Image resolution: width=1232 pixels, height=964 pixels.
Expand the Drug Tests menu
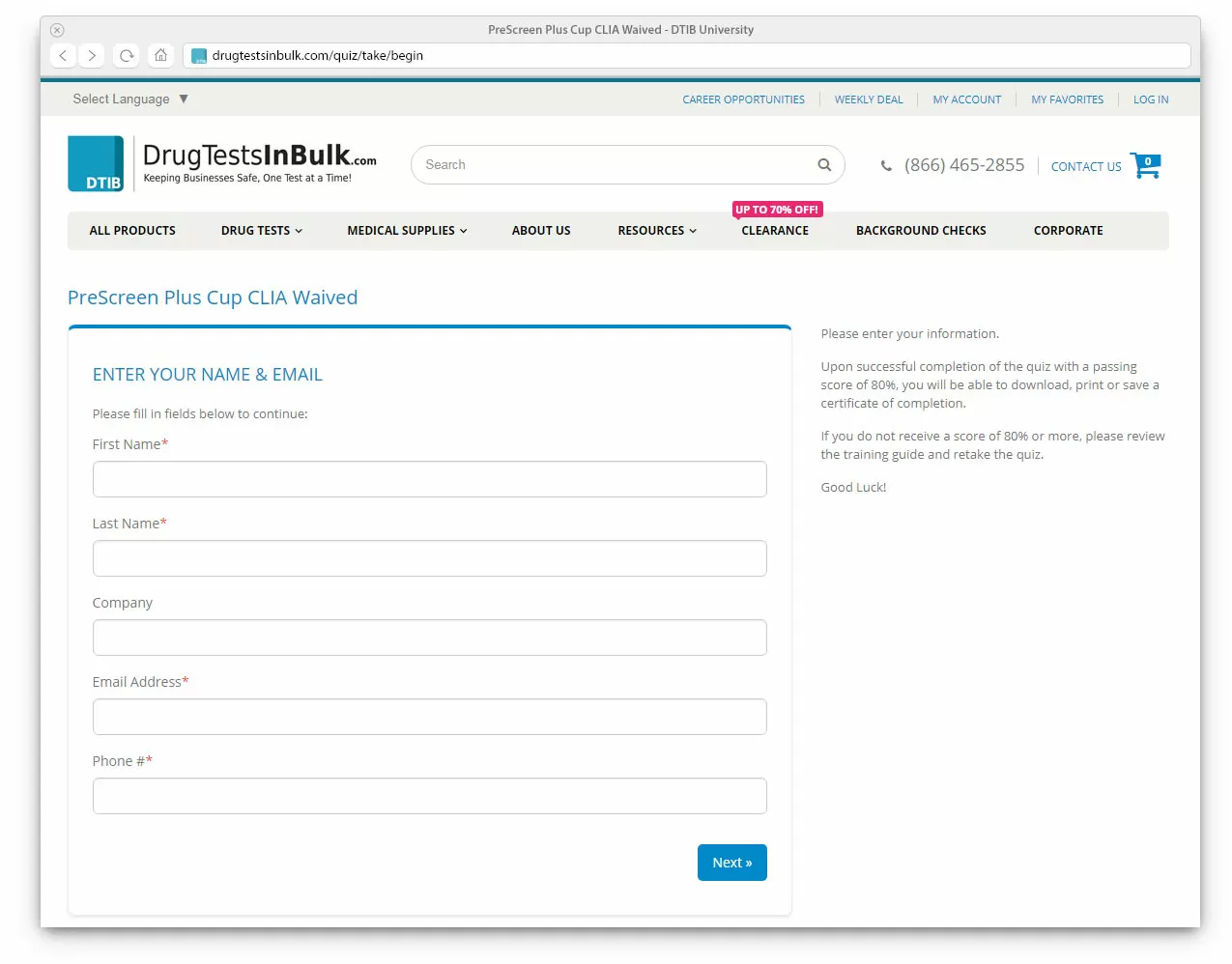click(261, 231)
